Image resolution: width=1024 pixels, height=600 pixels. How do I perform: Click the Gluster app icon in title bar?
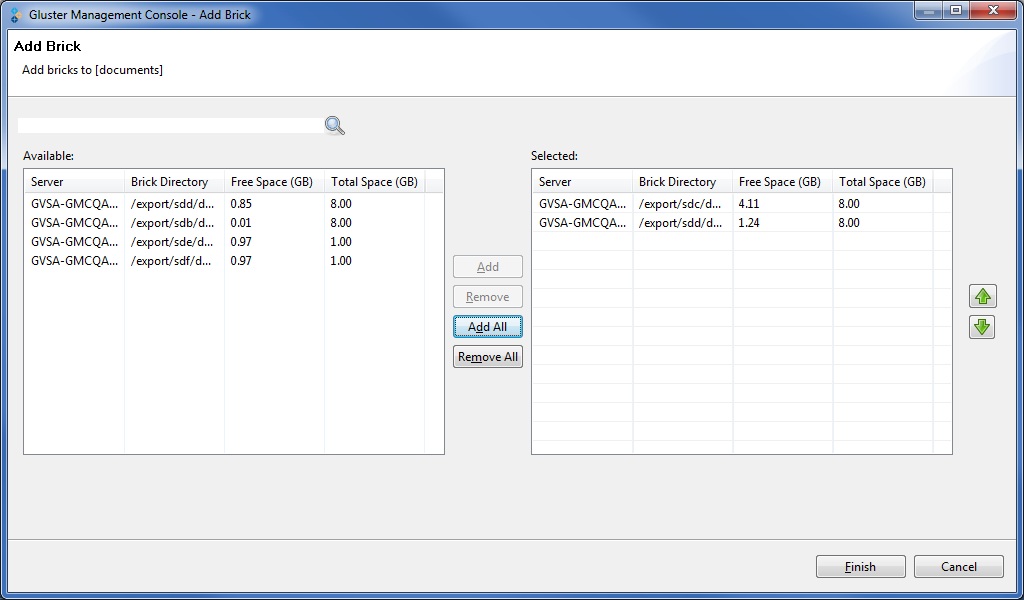[16, 15]
